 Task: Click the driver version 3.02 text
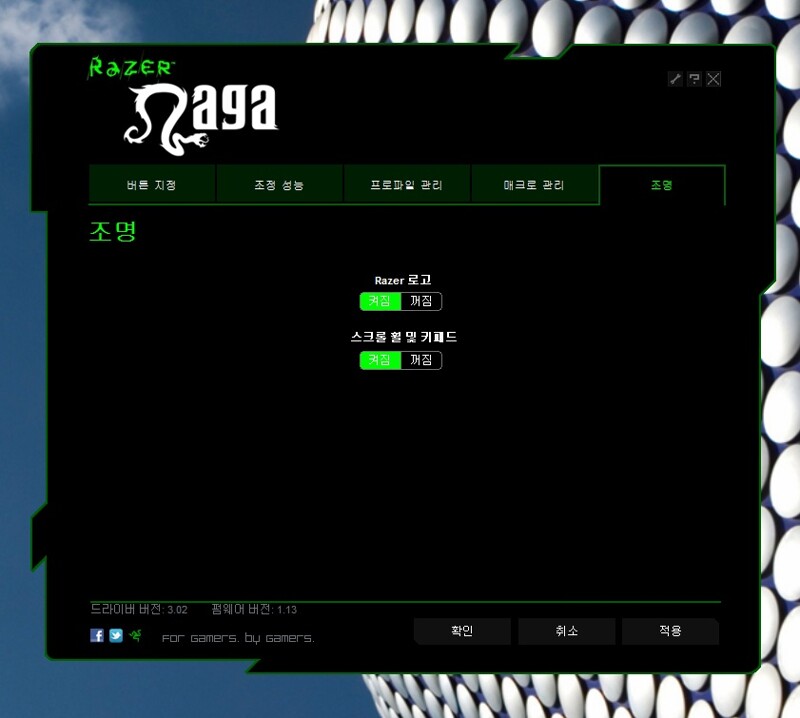tap(139, 609)
